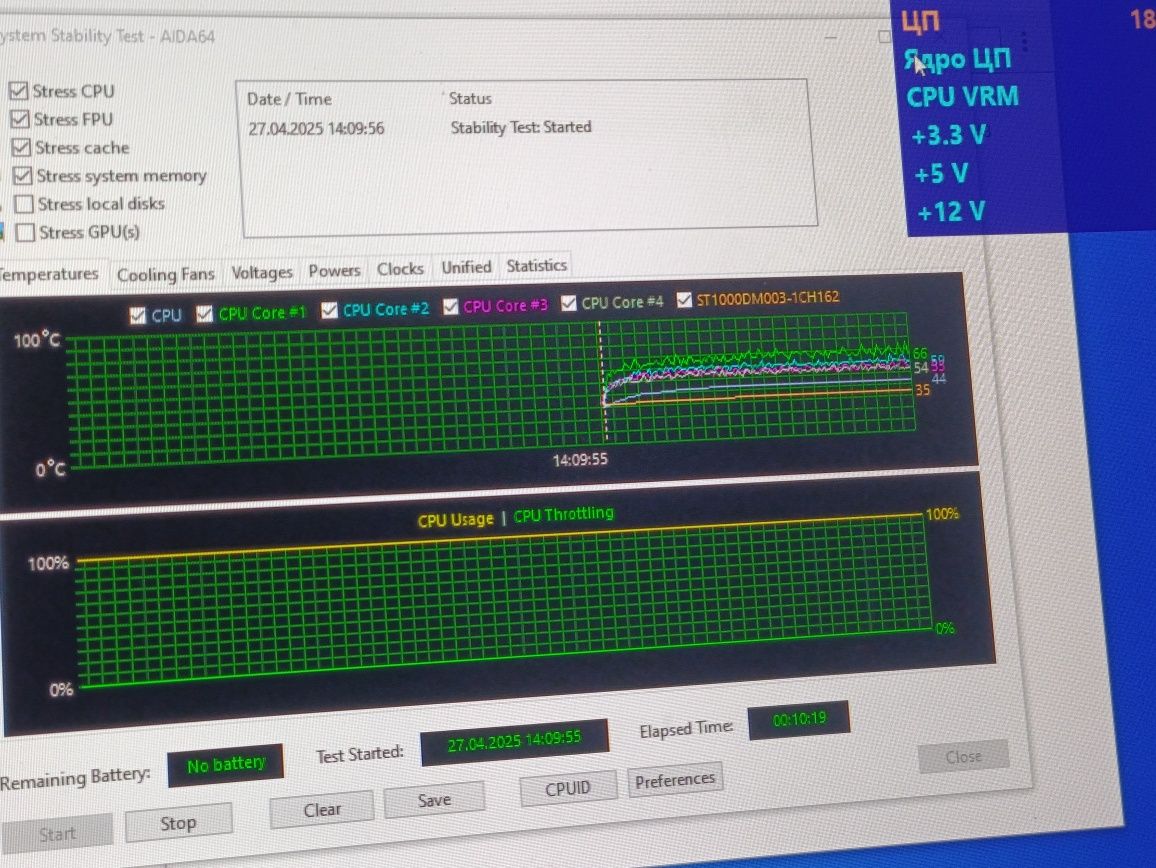The width and height of the screenshot is (1156, 868).
Task: Hide the CPU temperature graph line
Action: point(137,316)
